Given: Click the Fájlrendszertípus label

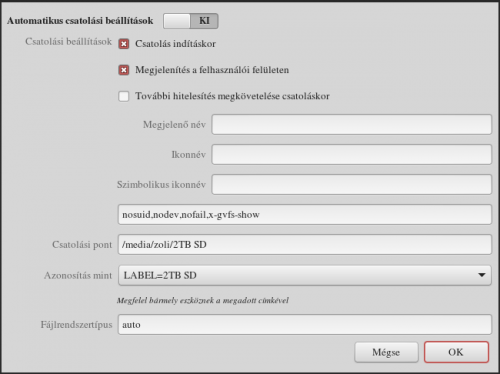Looking at the screenshot, I should coord(76,325).
